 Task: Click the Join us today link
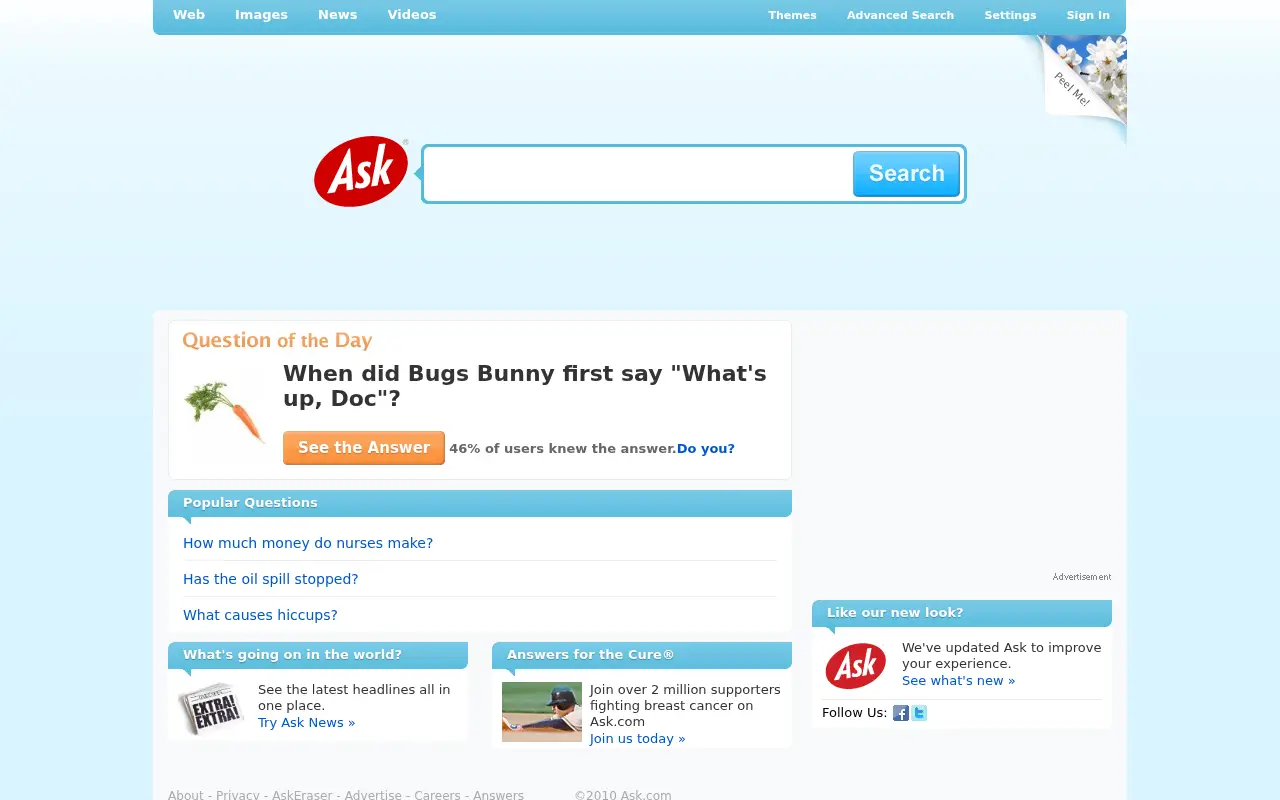(638, 739)
